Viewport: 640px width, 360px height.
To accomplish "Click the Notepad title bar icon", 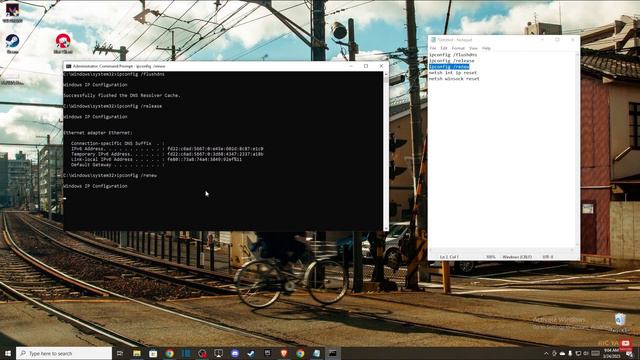I will click(433, 40).
